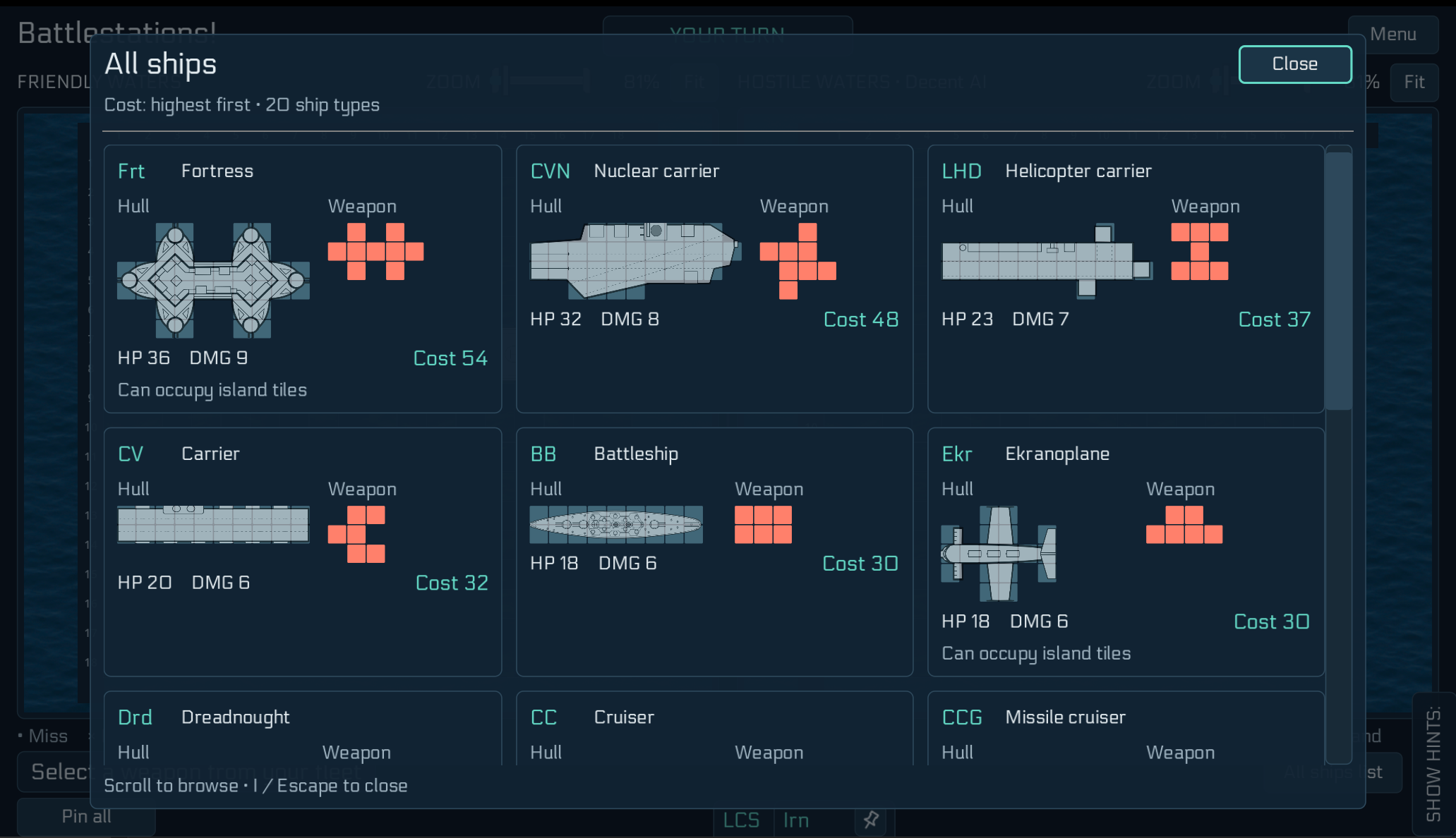Select the Helicopter carrier weapon pattern
Screen dimensions: 1456x838
1199,251
